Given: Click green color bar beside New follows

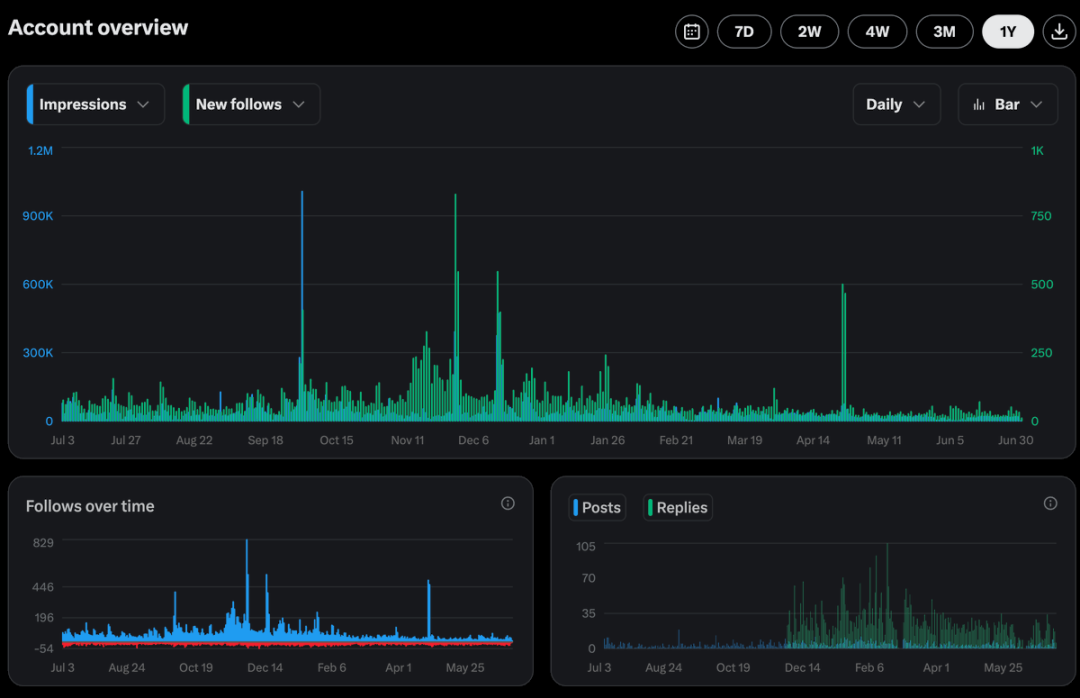Looking at the screenshot, I should [x=186, y=104].
